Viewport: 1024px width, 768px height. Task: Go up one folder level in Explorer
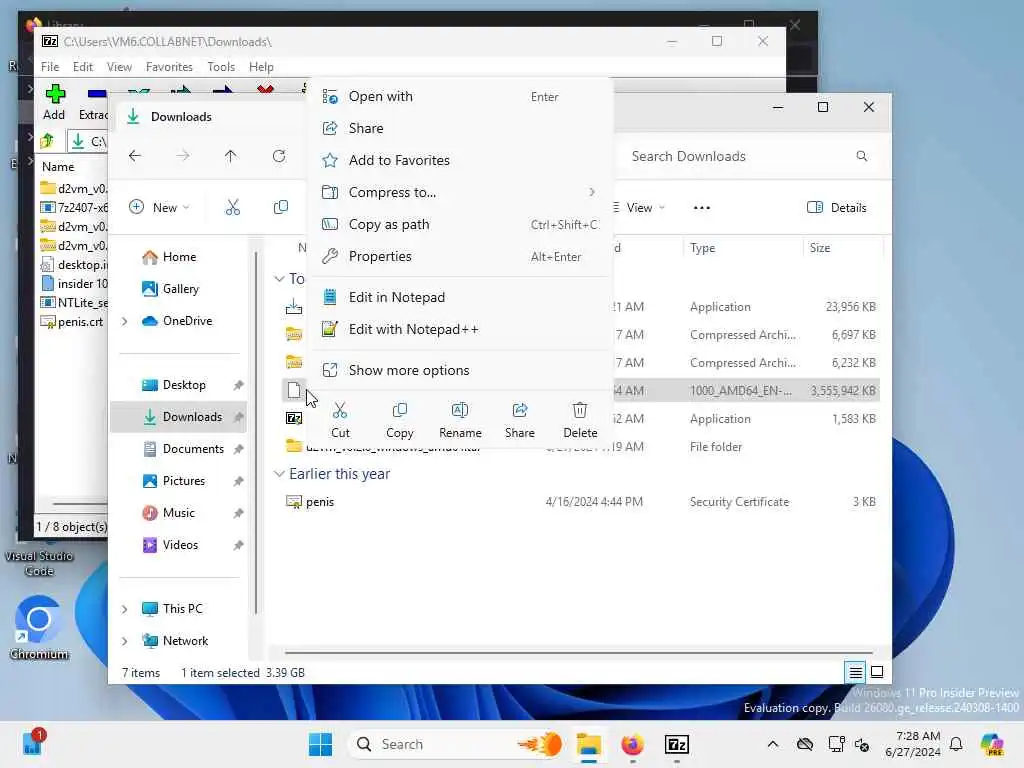click(x=231, y=156)
